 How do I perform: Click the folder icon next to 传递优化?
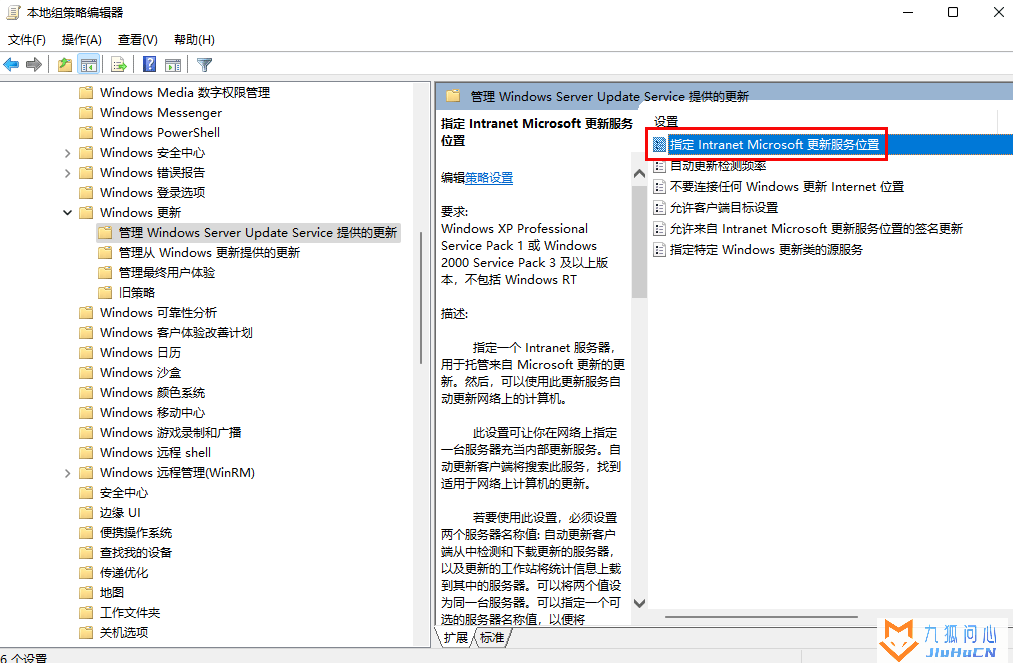click(x=86, y=573)
